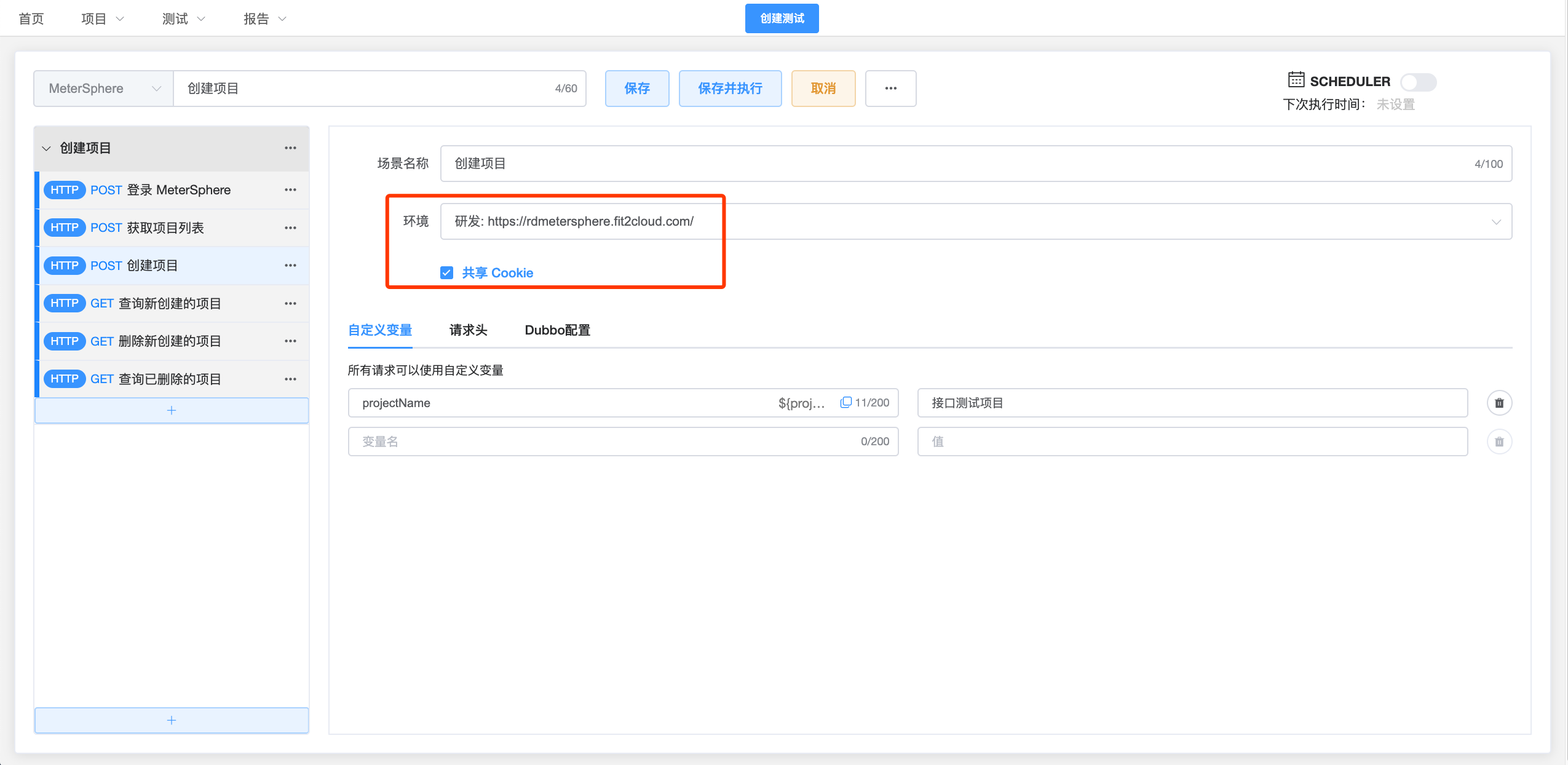
Task: Switch to the 请求头 tab
Action: point(468,330)
